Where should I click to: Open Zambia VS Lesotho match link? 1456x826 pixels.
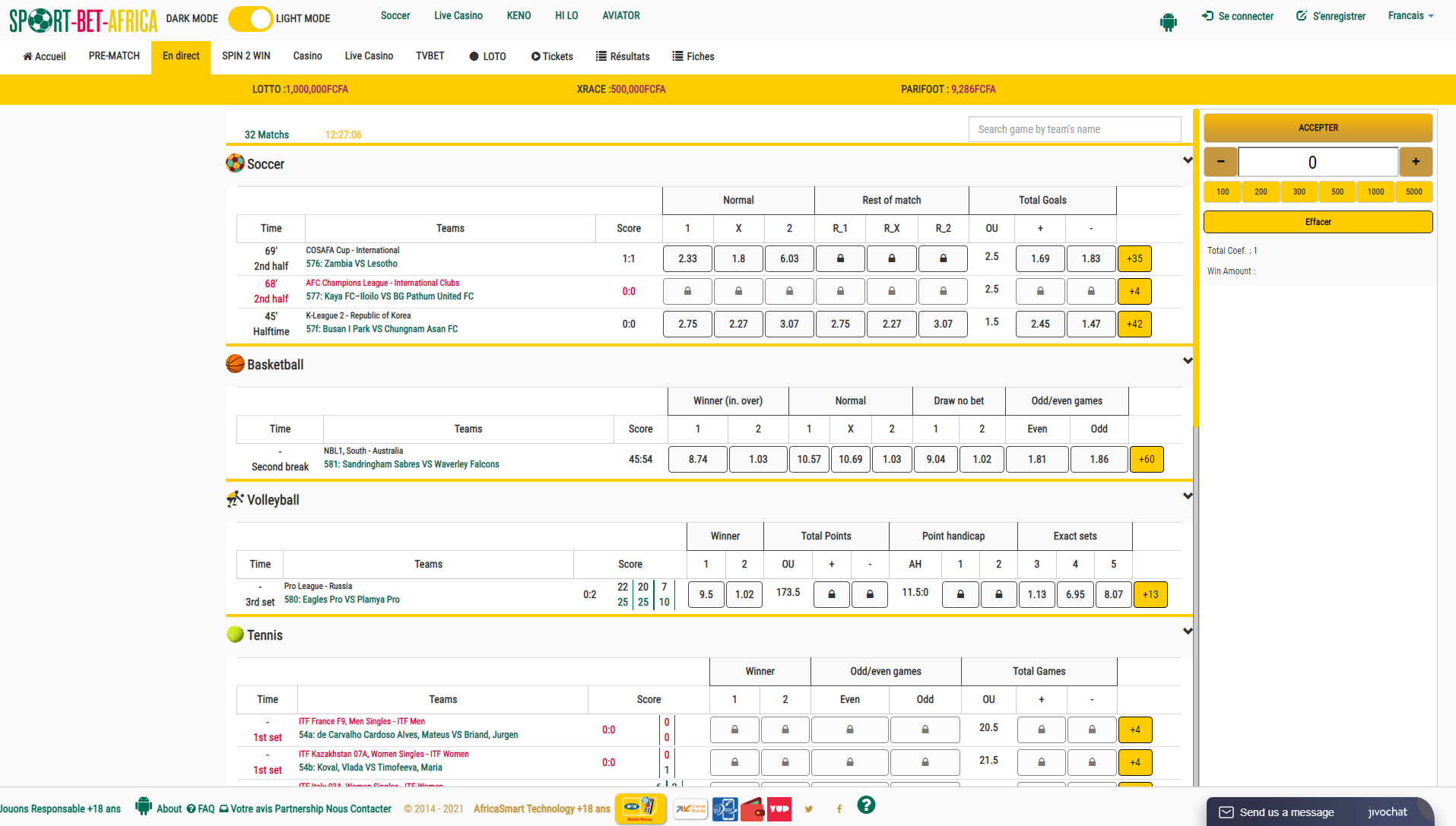click(x=352, y=264)
